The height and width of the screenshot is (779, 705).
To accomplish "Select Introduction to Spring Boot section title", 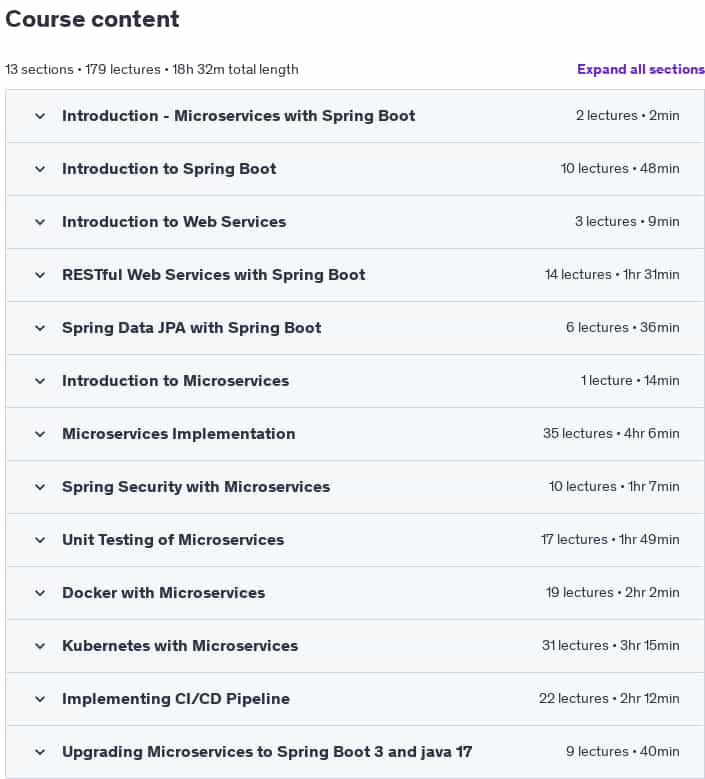I will tap(169, 169).
